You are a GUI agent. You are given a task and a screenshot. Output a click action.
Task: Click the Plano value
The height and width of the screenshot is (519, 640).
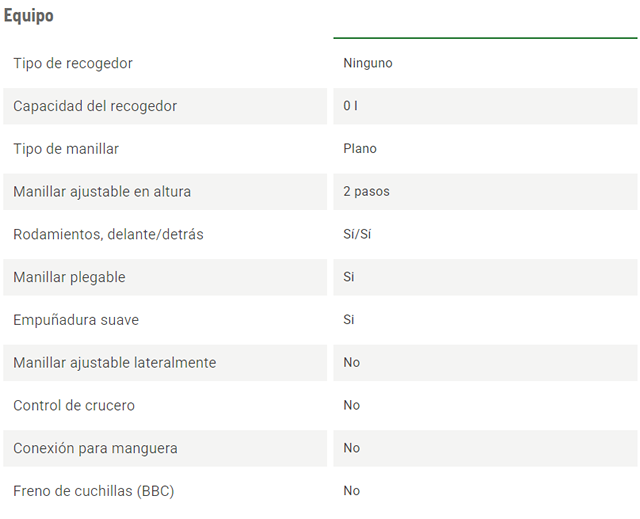(360, 149)
